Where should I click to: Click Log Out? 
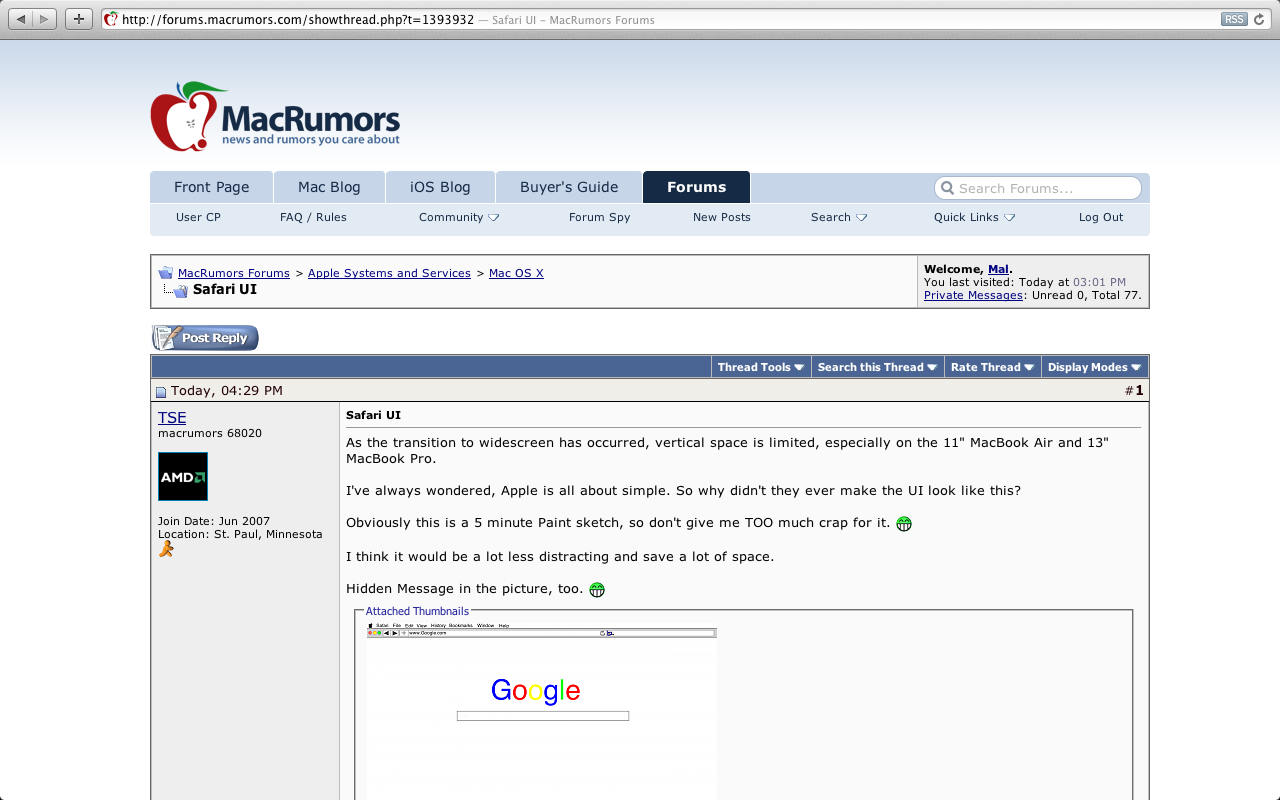pyautogui.click(x=1101, y=217)
